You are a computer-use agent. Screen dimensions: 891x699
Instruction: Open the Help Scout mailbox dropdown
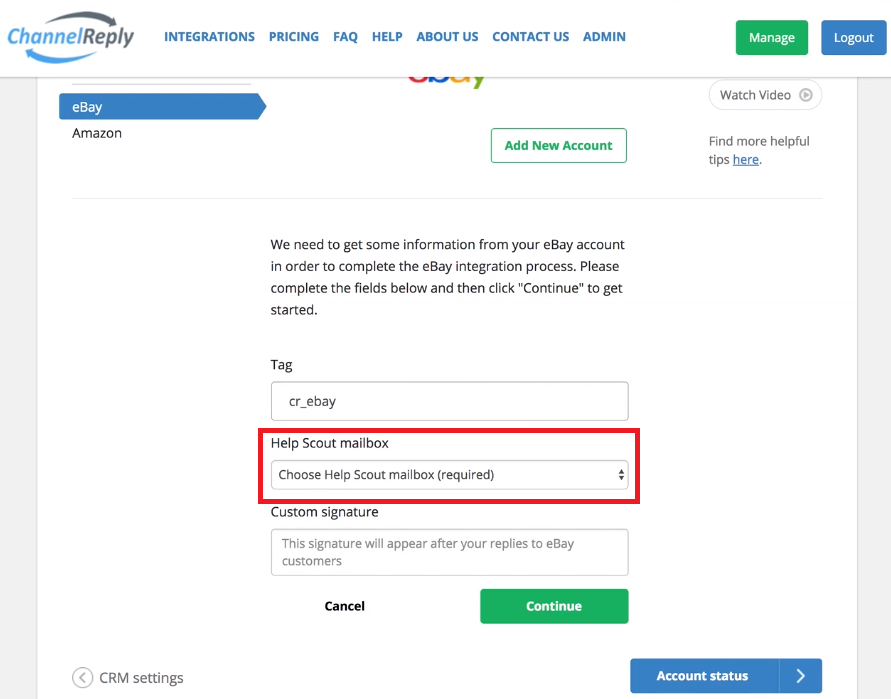click(x=449, y=475)
